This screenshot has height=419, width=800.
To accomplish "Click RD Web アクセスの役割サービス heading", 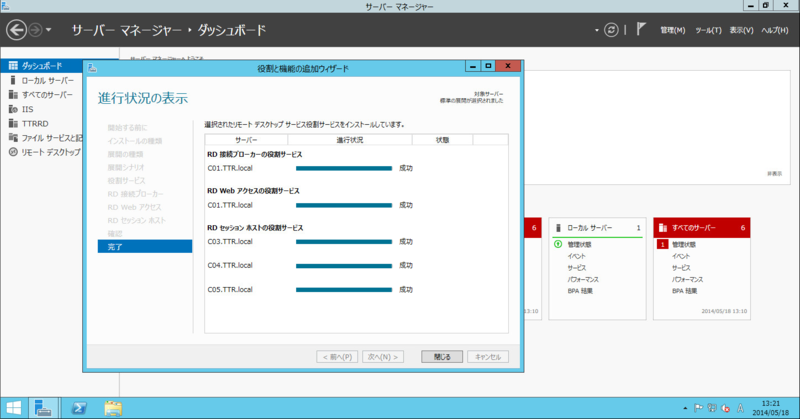I will tap(254, 191).
